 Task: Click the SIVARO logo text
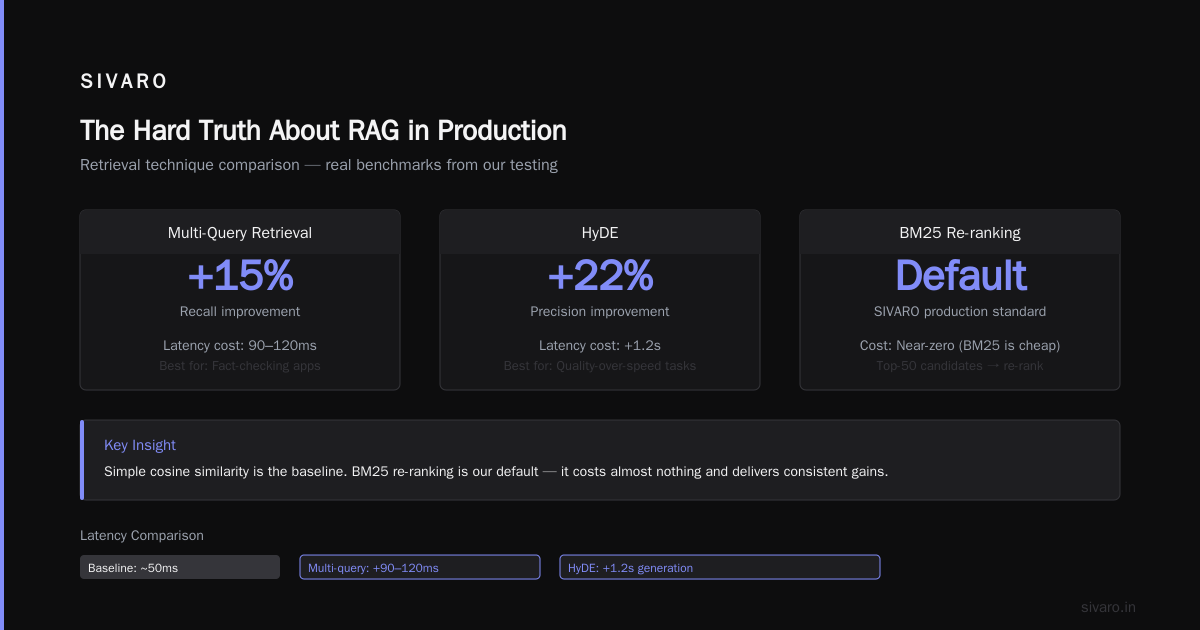click(x=124, y=82)
